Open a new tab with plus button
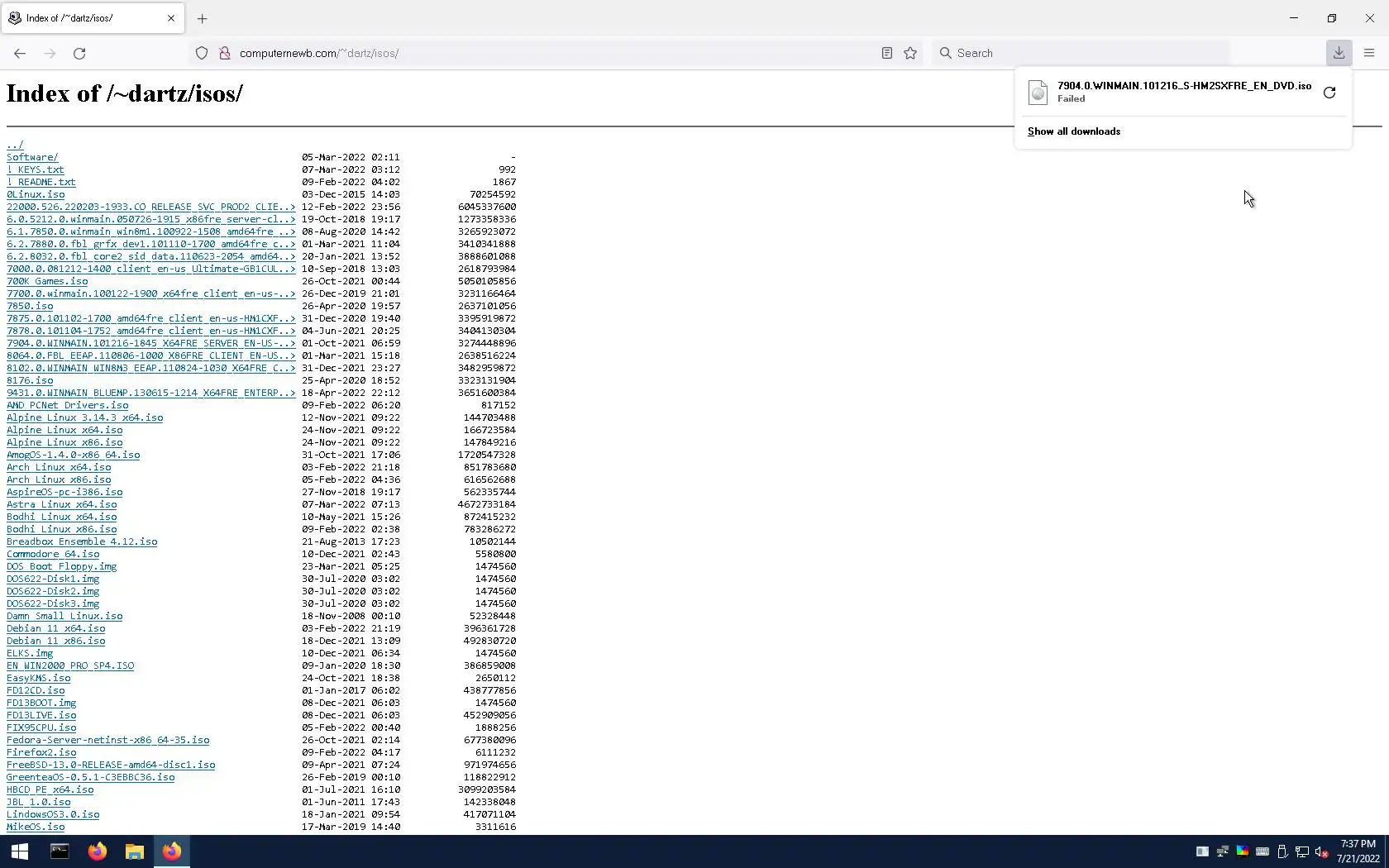 [203, 18]
